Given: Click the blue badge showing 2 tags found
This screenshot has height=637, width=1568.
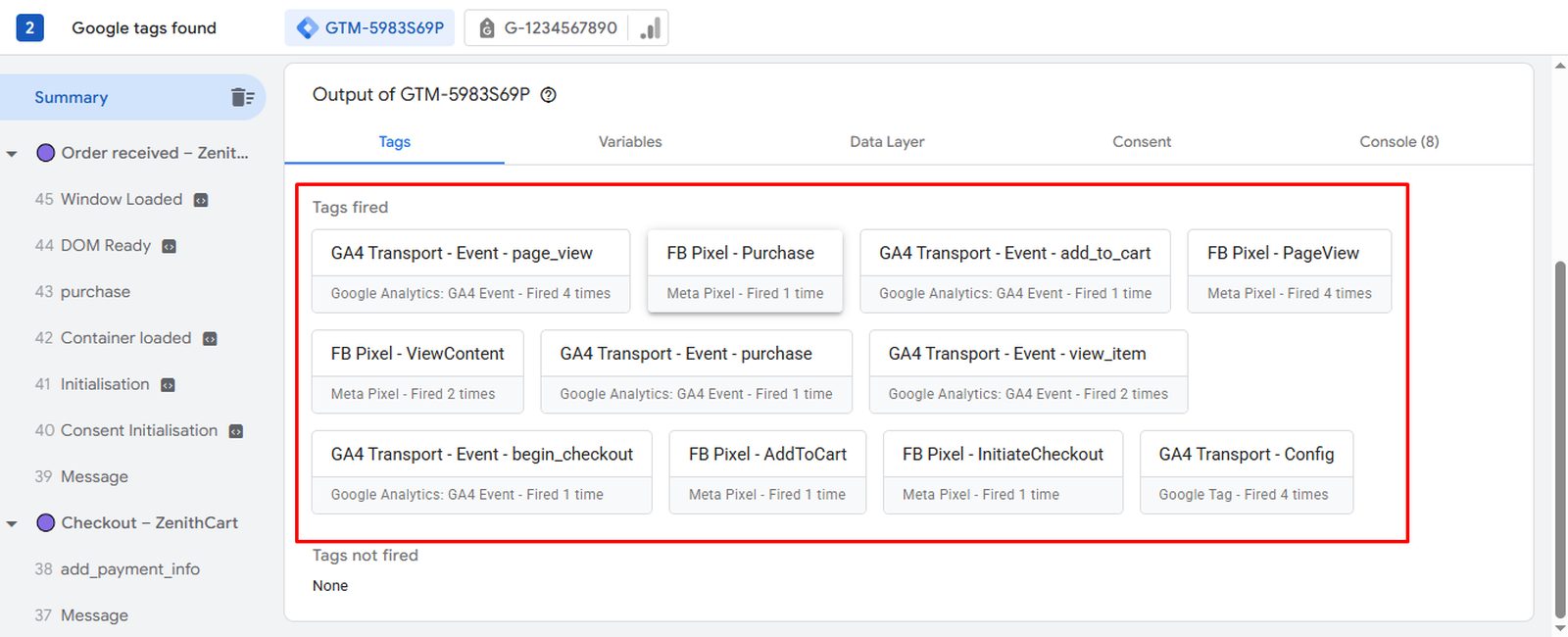Looking at the screenshot, I should point(29,27).
